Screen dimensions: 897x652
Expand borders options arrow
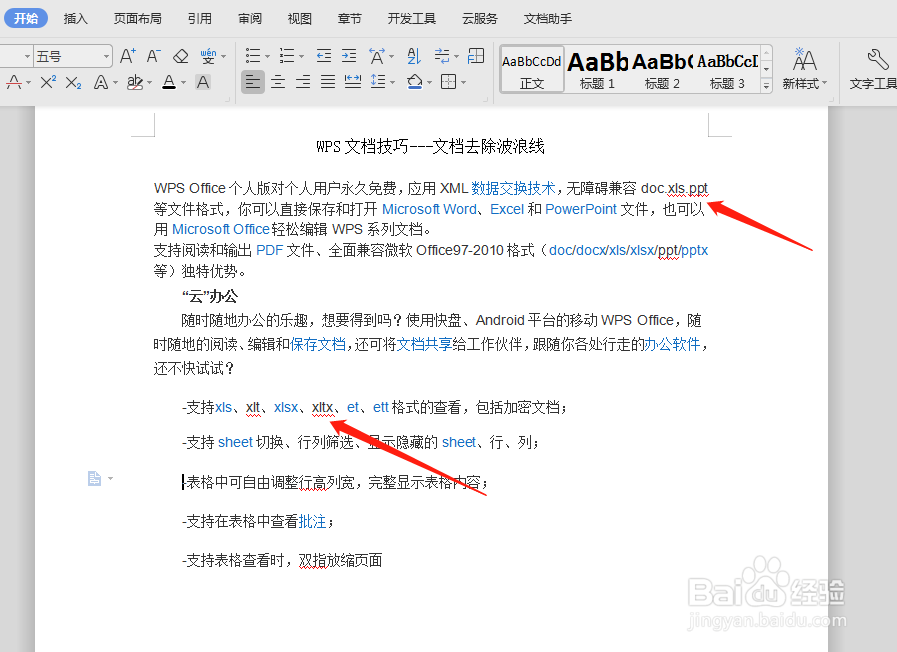coord(463,83)
